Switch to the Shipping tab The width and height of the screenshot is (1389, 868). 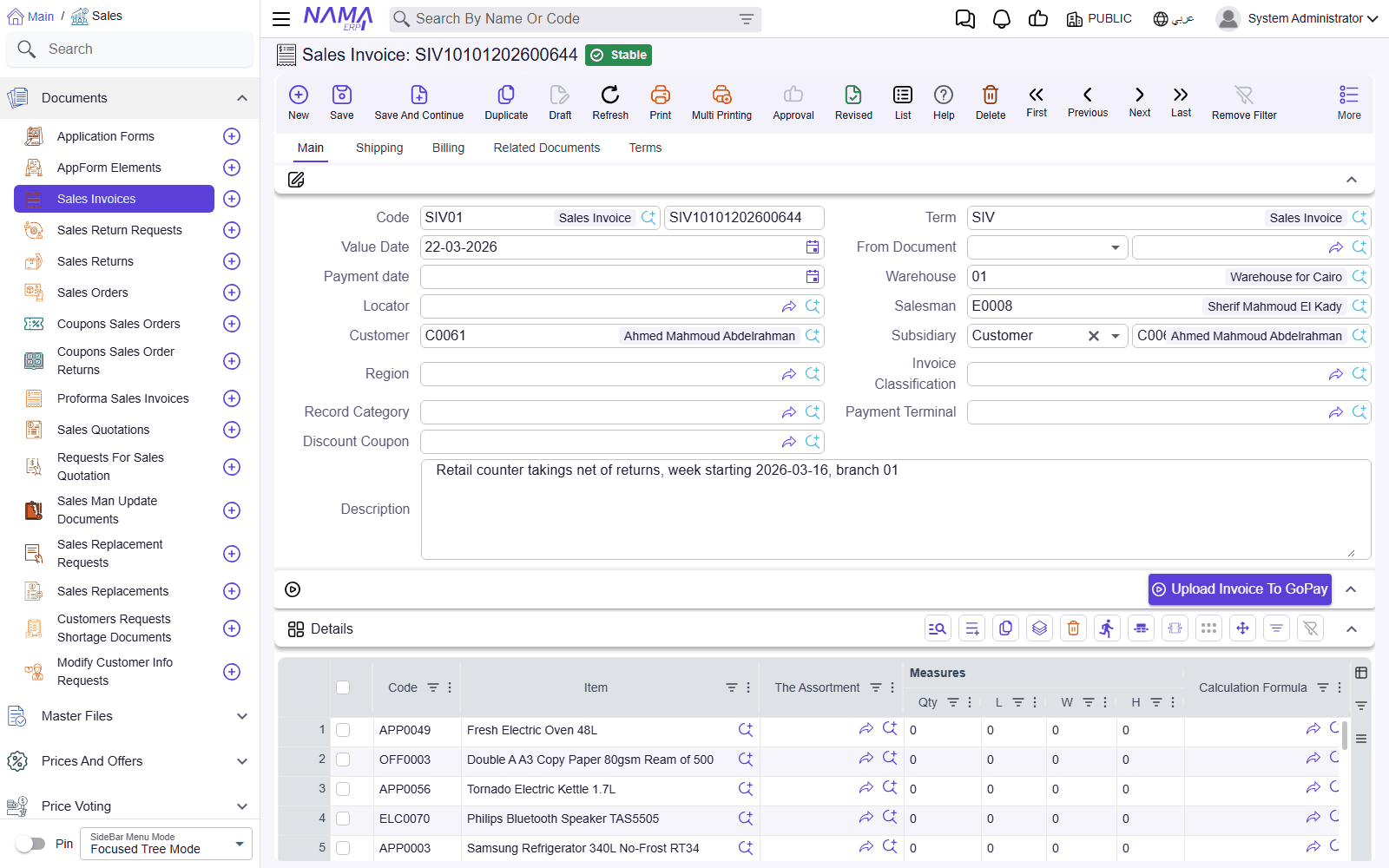tap(379, 148)
